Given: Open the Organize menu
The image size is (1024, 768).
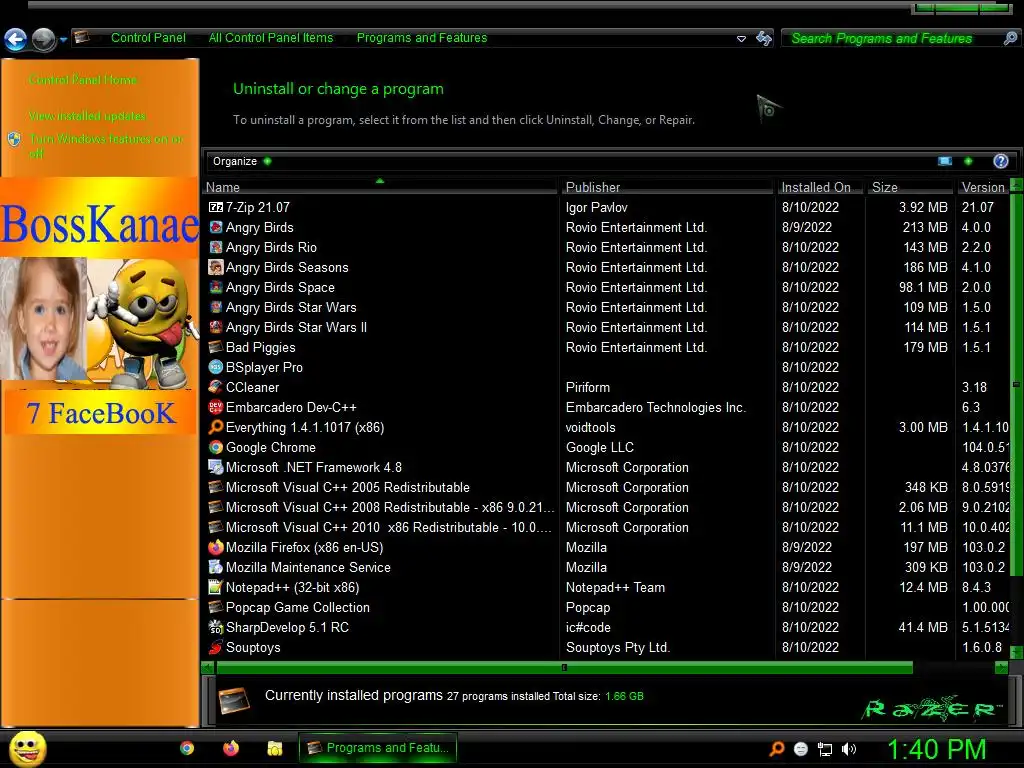Looking at the screenshot, I should tap(242, 161).
